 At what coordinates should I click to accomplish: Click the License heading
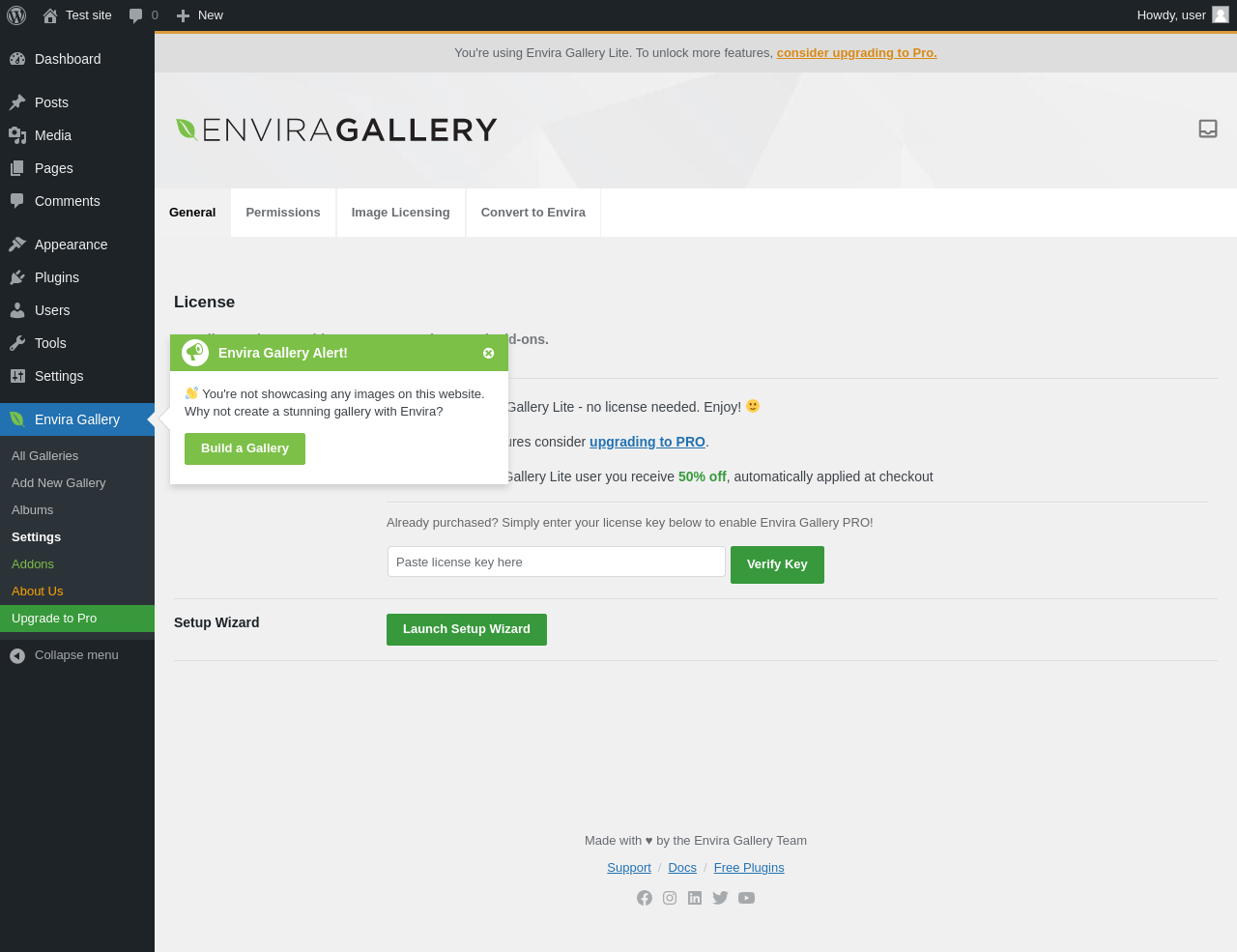(204, 303)
